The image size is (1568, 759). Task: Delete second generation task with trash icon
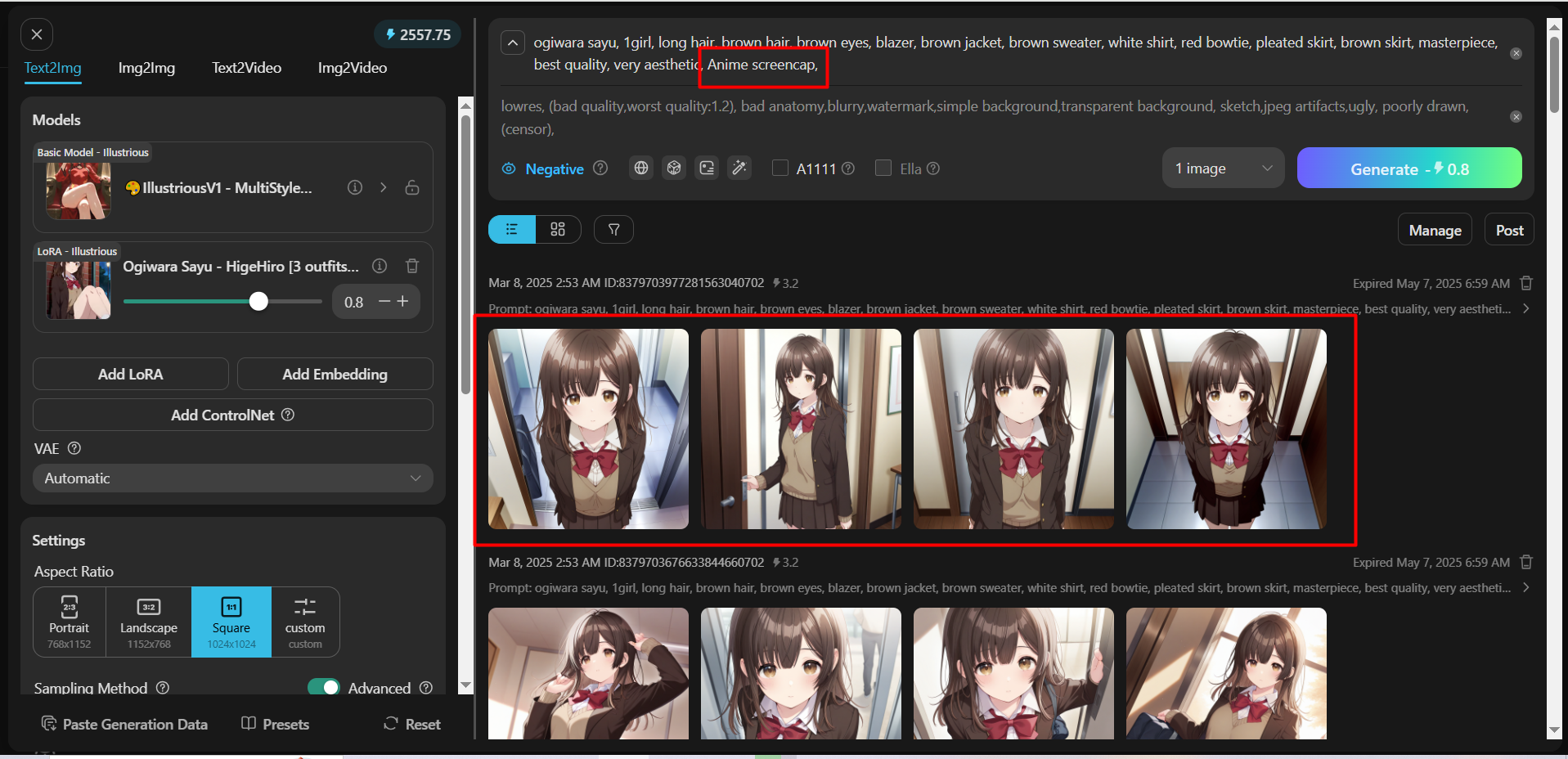click(x=1526, y=562)
